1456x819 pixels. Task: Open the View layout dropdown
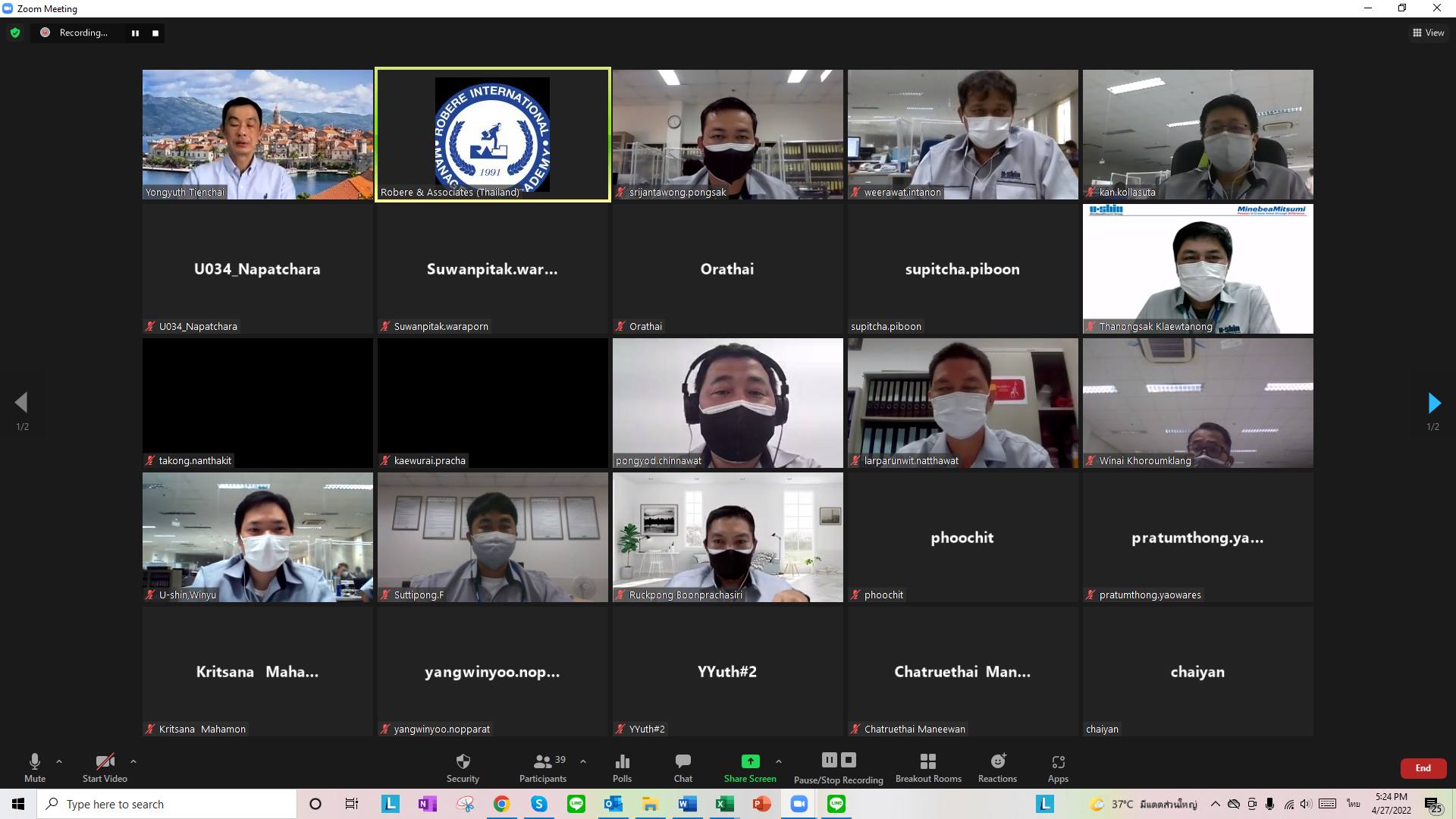1428,33
